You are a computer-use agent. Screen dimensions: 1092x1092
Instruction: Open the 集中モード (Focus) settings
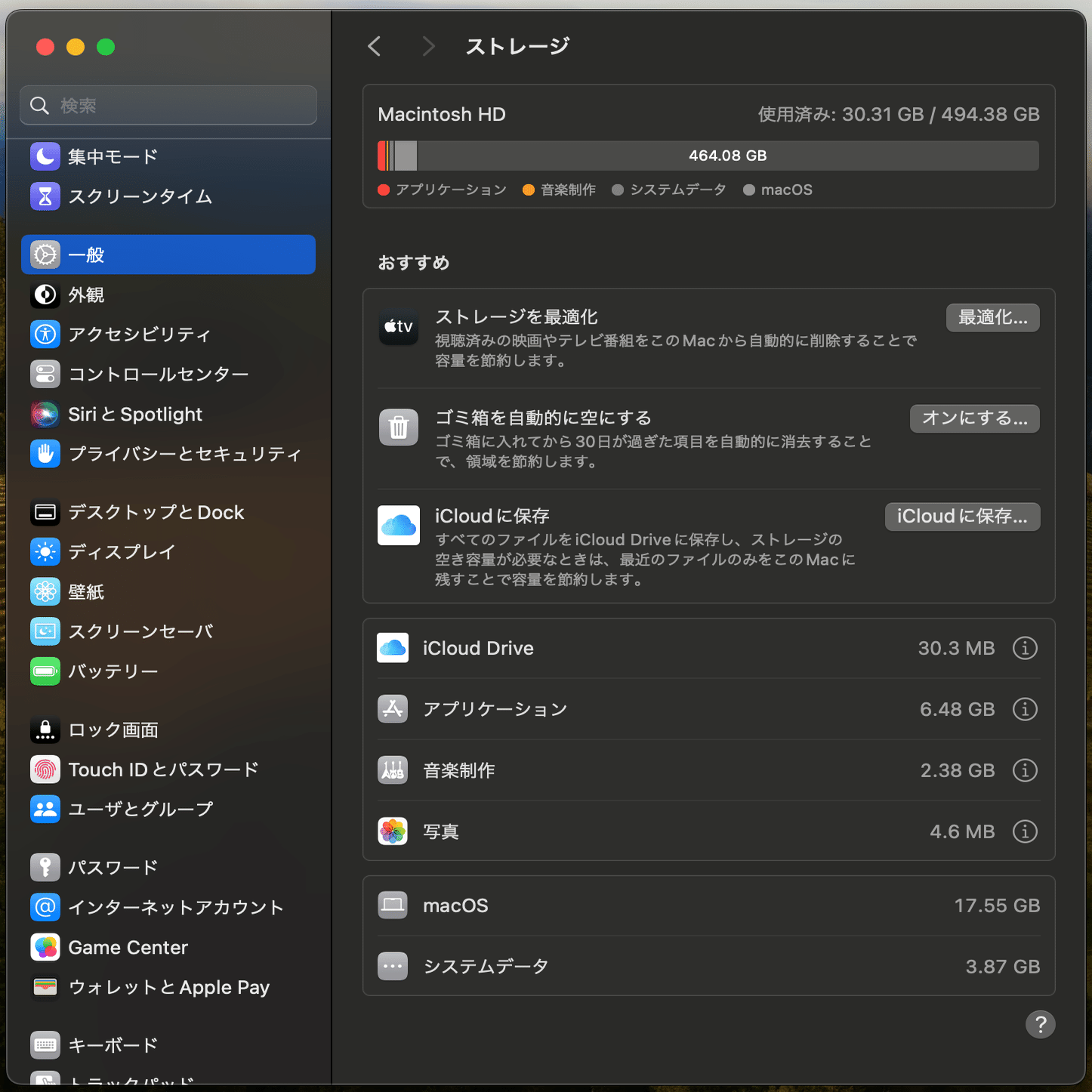112,156
